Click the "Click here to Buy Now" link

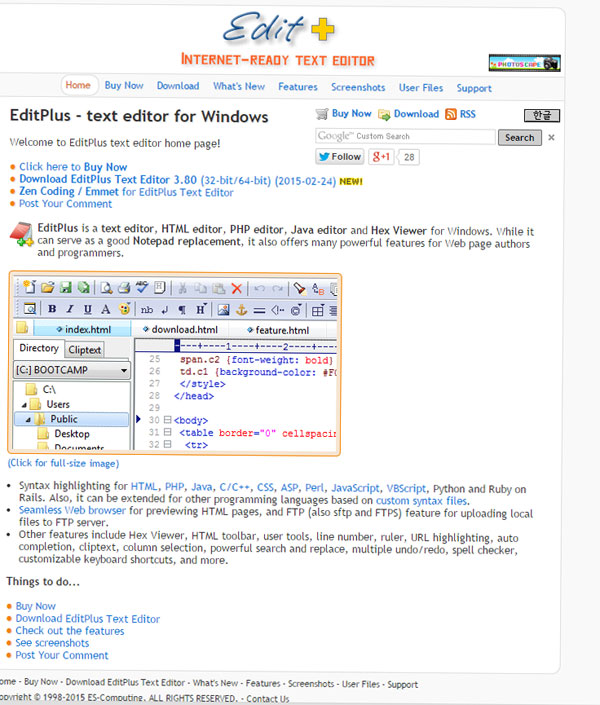[73, 167]
